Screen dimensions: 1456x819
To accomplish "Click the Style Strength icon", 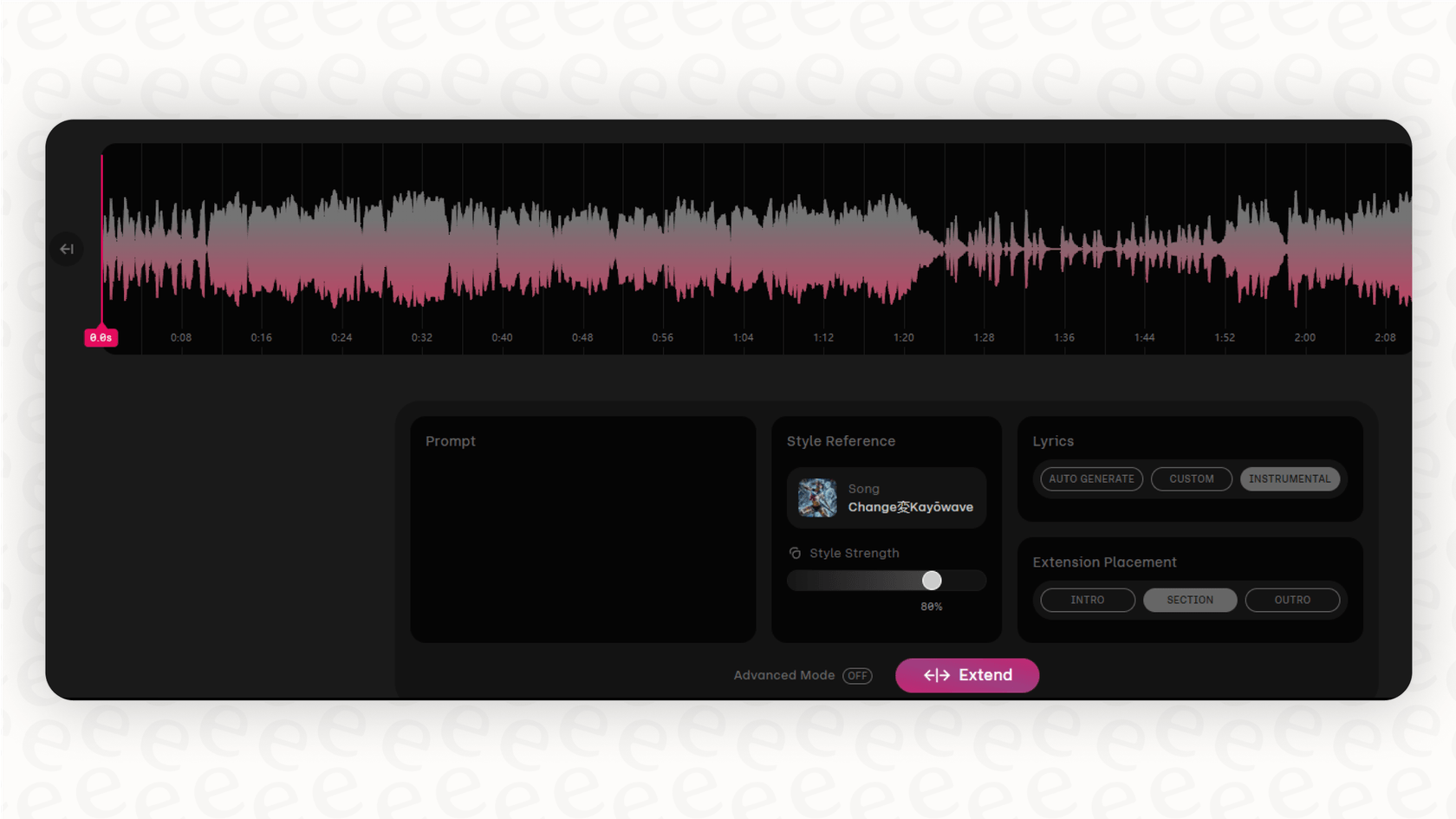I will pyautogui.click(x=795, y=553).
